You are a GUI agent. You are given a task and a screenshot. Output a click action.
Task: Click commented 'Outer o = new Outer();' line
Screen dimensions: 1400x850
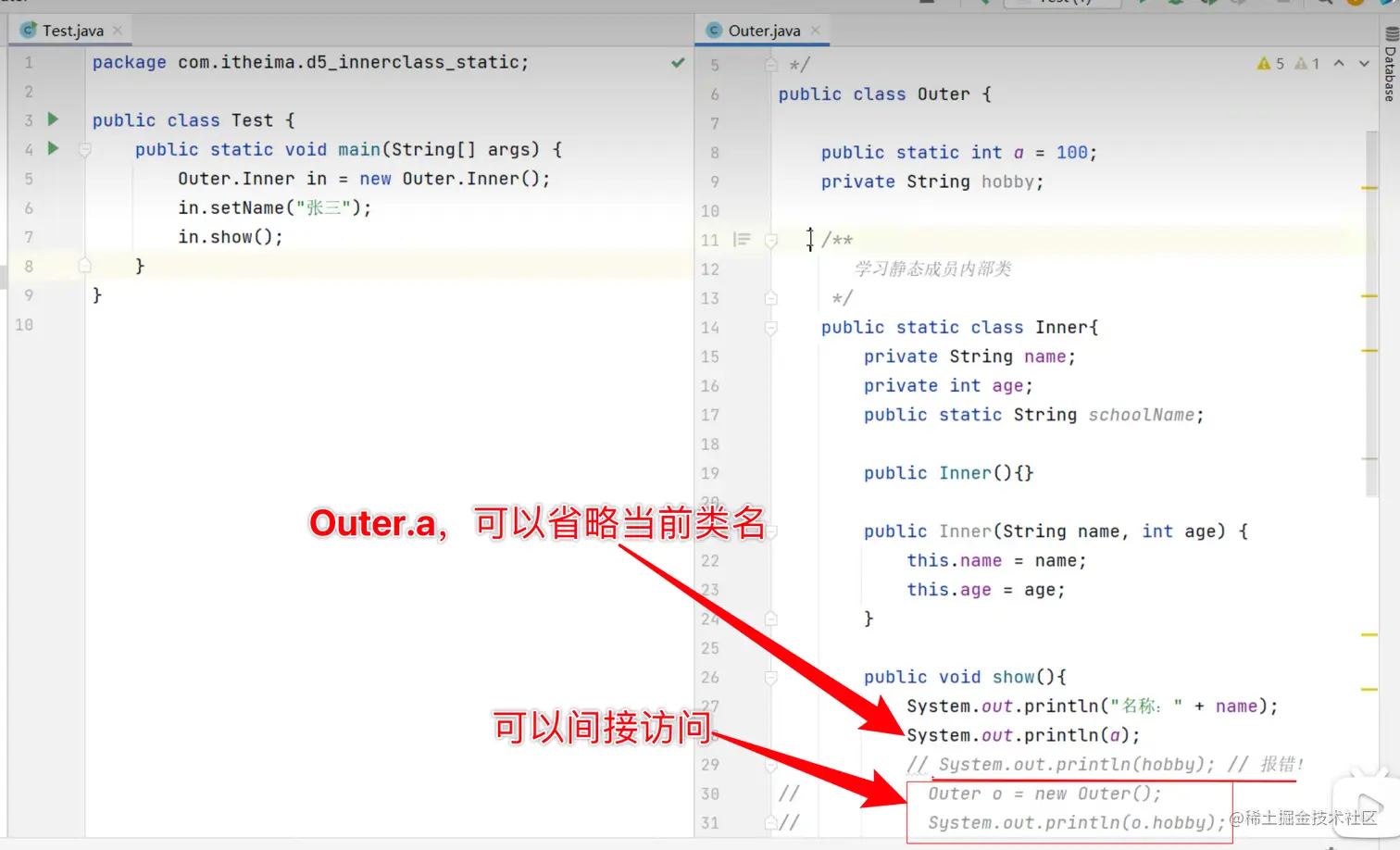pyautogui.click(x=1044, y=794)
